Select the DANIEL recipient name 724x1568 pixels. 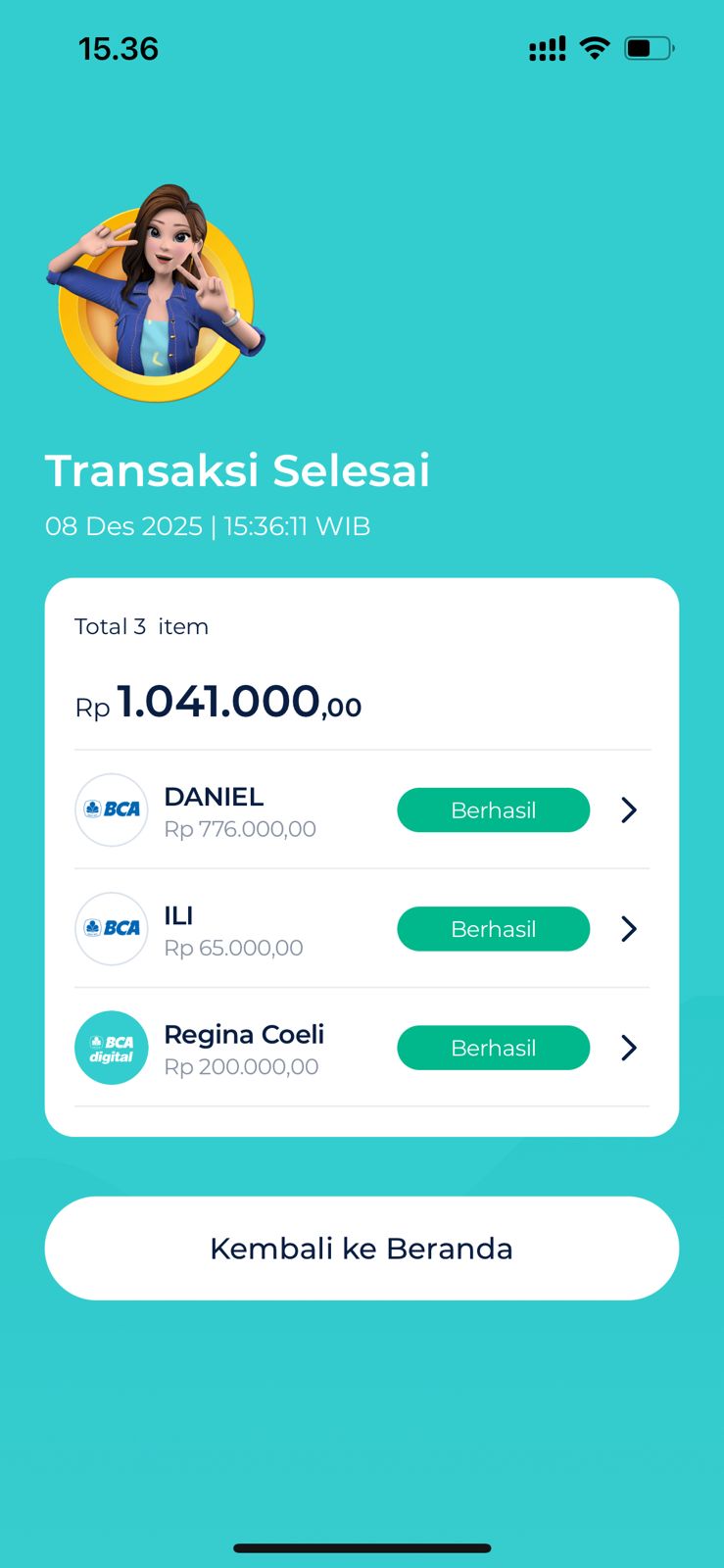coord(214,797)
